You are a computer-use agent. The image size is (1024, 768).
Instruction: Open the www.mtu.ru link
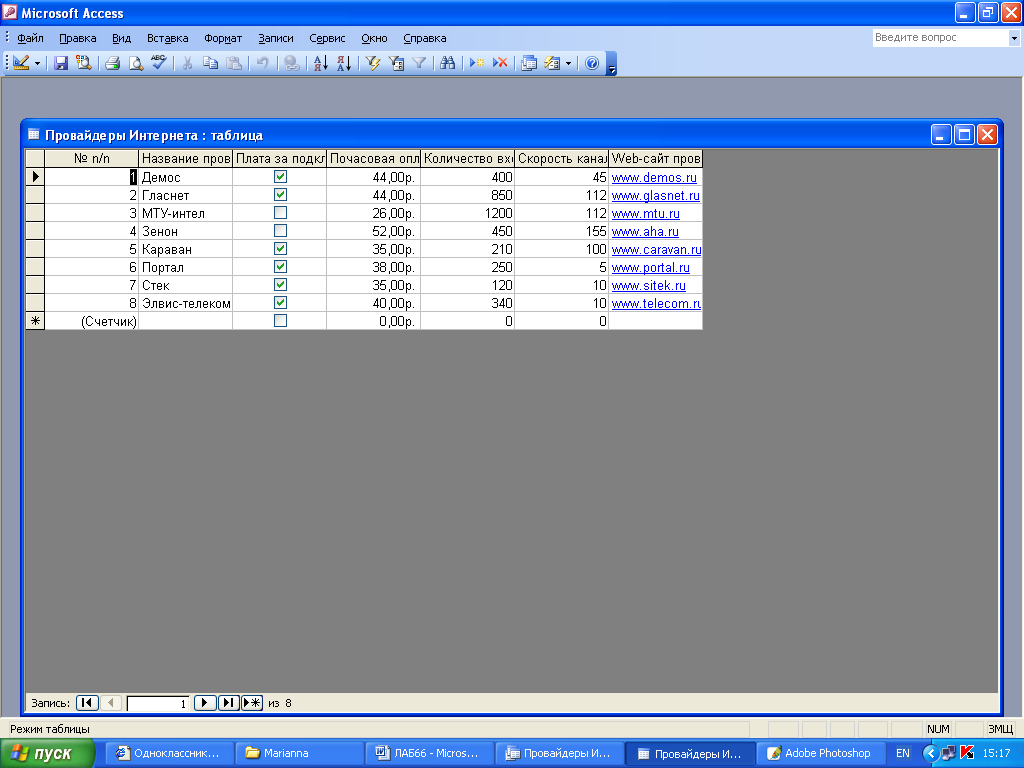click(645, 214)
